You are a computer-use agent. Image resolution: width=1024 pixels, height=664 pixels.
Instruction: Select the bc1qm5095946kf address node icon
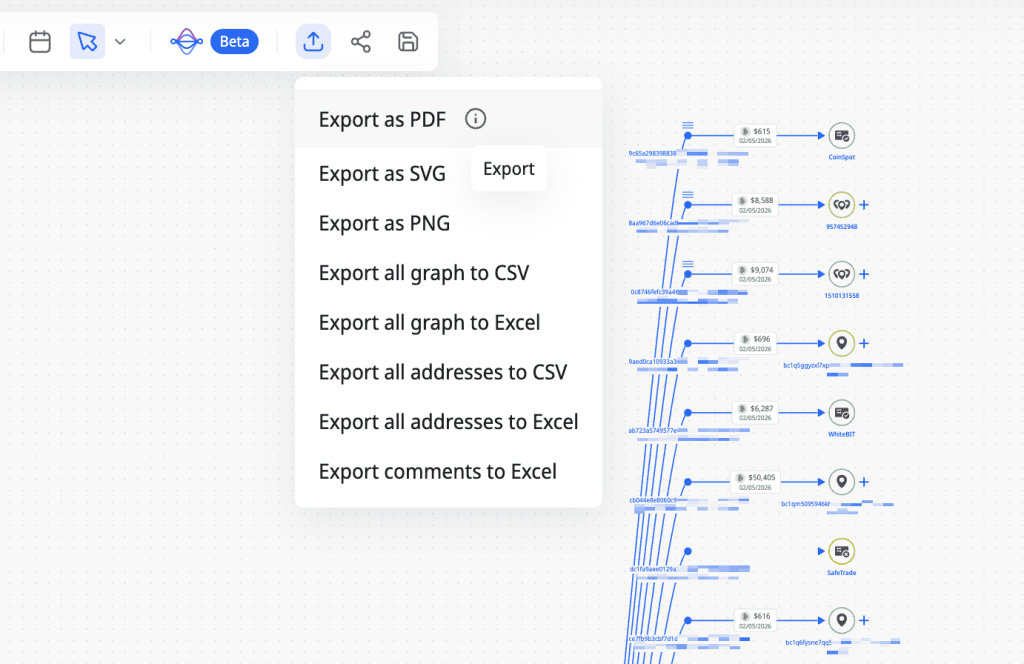(x=842, y=482)
